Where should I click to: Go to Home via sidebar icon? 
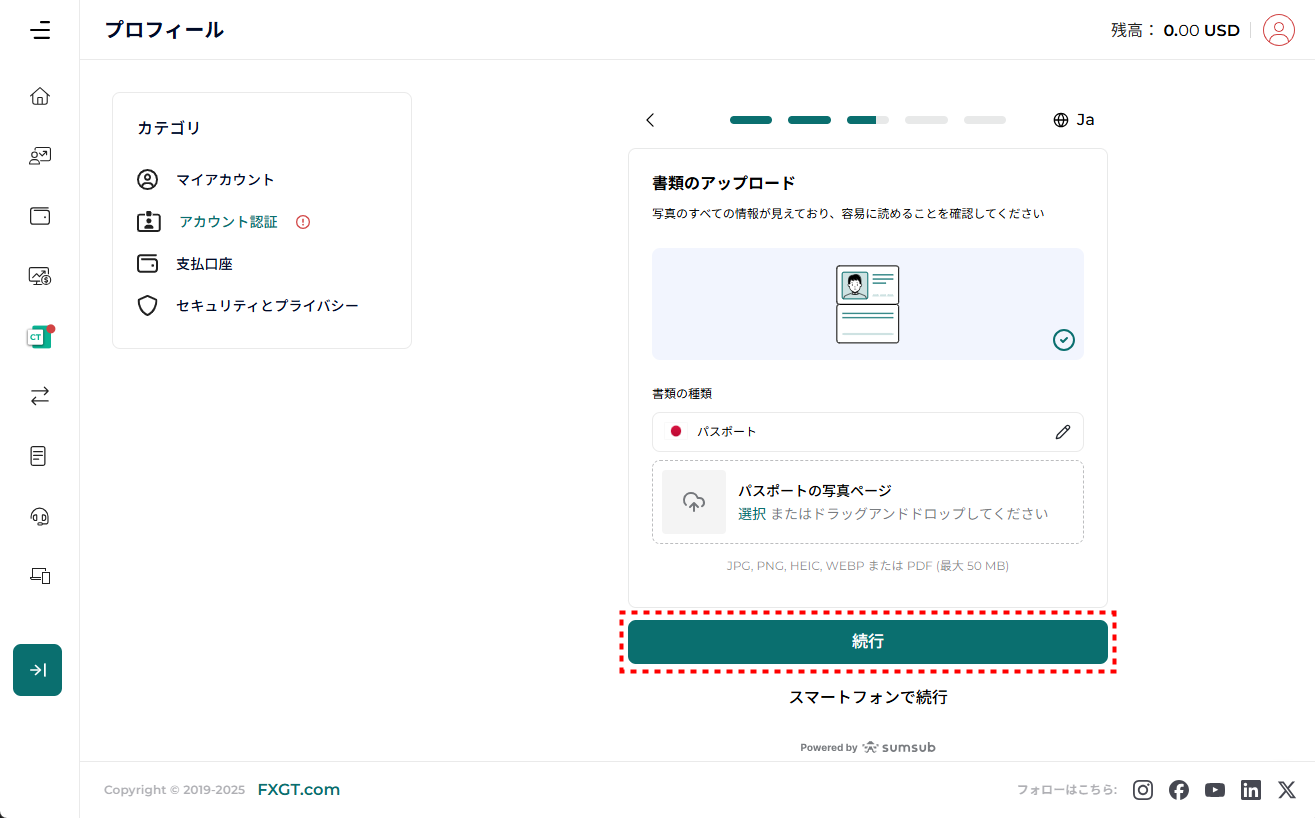point(40,96)
